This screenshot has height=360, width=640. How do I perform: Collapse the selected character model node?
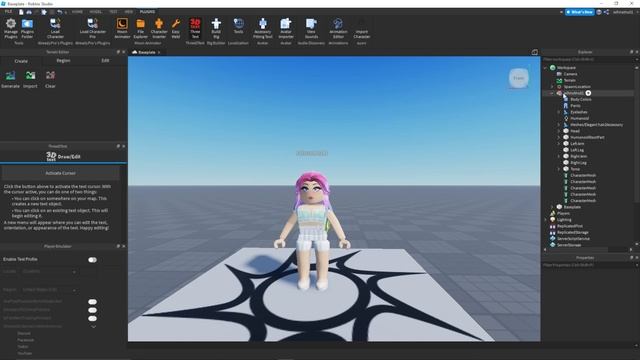point(552,93)
